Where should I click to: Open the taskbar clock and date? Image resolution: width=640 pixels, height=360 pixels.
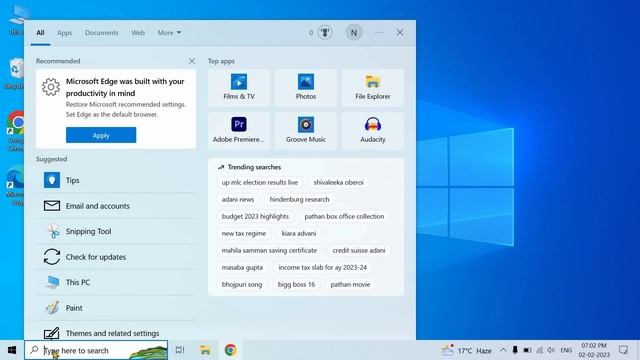tap(594, 350)
